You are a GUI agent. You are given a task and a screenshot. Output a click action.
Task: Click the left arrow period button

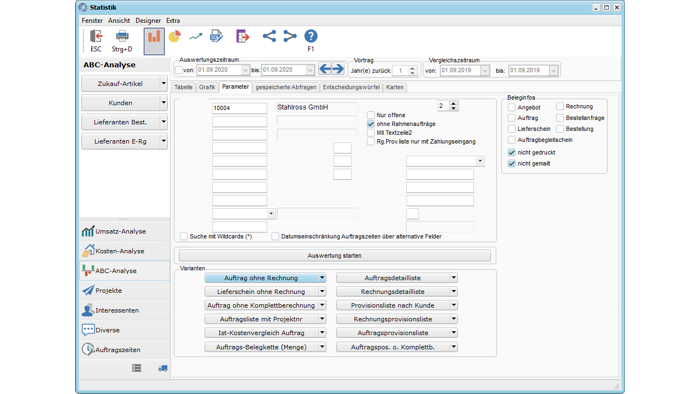point(325,69)
